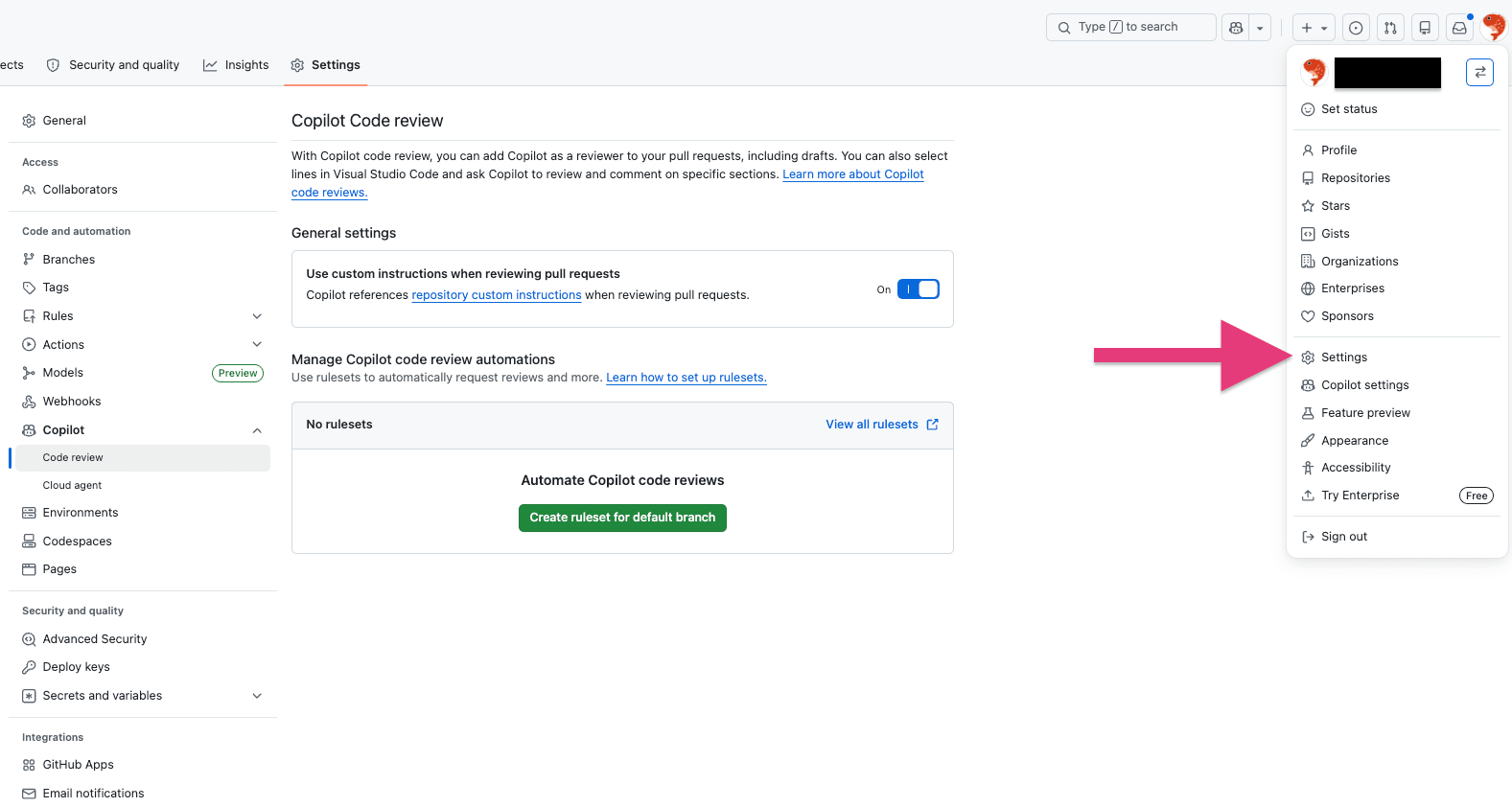Click the user avatar in top corner

(1493, 27)
